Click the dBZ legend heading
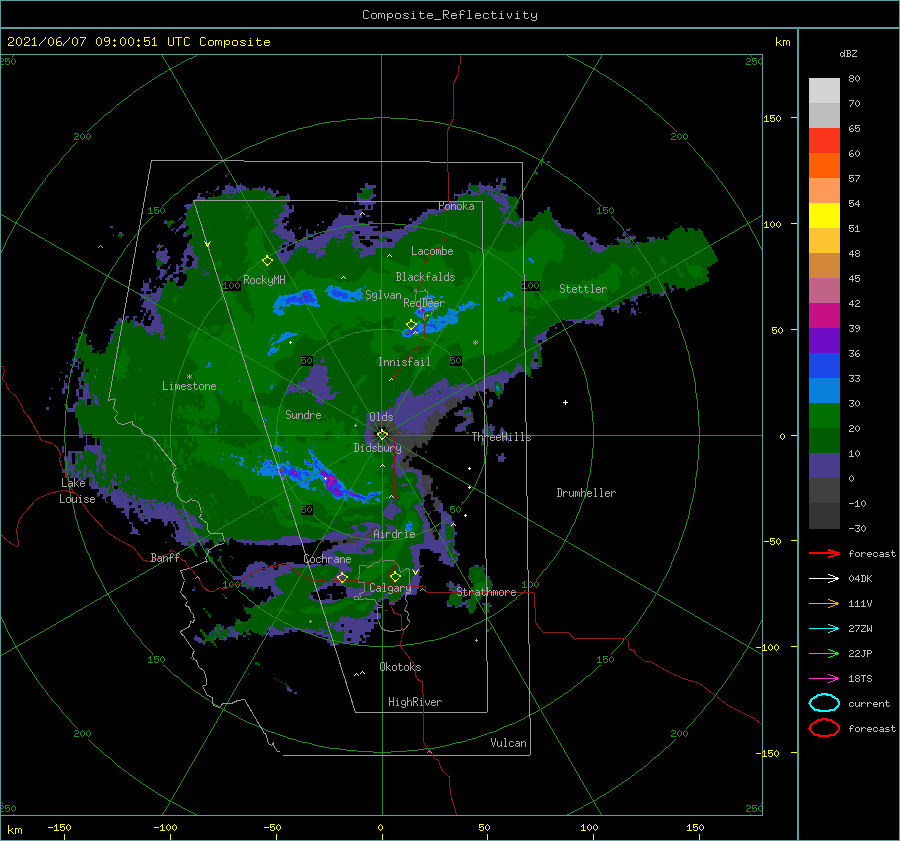 [848, 53]
